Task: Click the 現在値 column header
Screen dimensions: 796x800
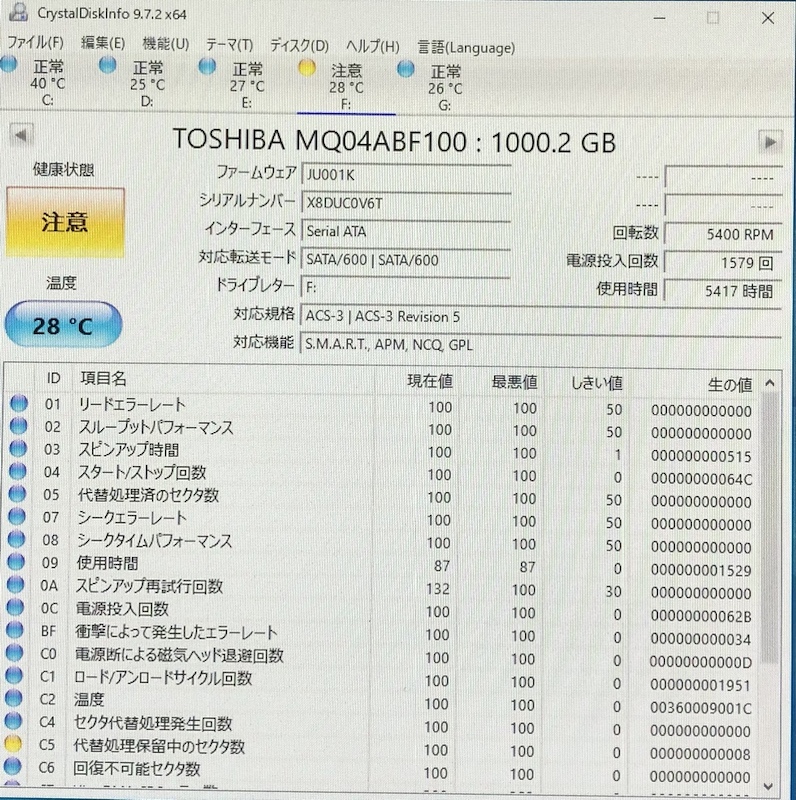Action: point(430,381)
